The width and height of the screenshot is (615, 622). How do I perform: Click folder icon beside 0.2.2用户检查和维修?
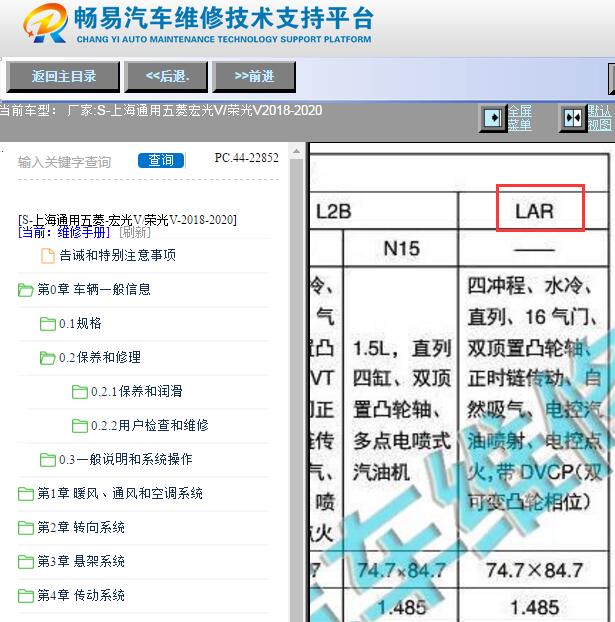pyautogui.click(x=80, y=426)
